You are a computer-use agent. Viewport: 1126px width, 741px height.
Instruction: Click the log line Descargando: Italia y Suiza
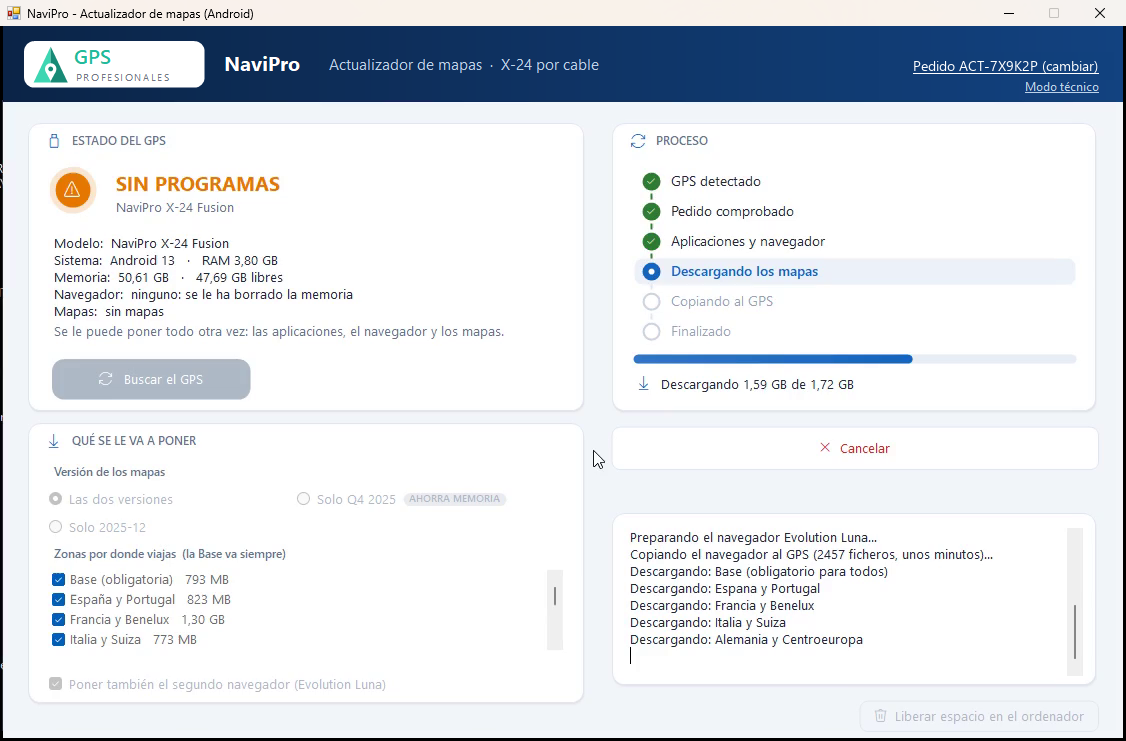tap(707, 623)
